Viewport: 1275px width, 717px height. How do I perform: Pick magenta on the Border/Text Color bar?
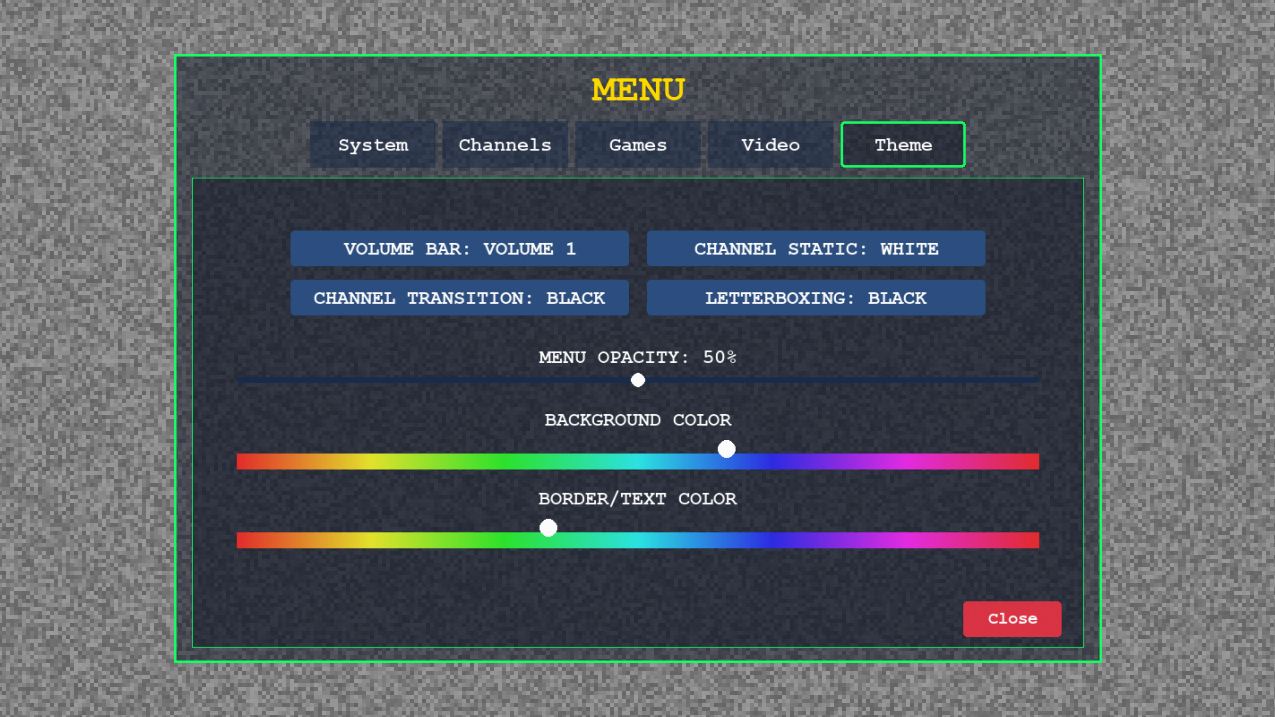coord(905,540)
